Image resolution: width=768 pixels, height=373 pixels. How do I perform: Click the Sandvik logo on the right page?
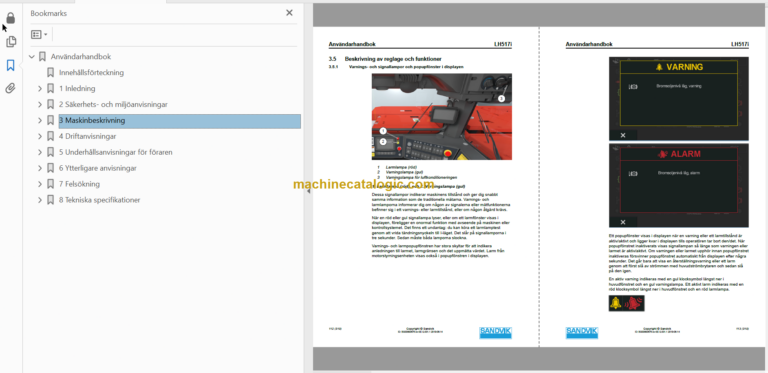pyautogui.click(x=581, y=332)
